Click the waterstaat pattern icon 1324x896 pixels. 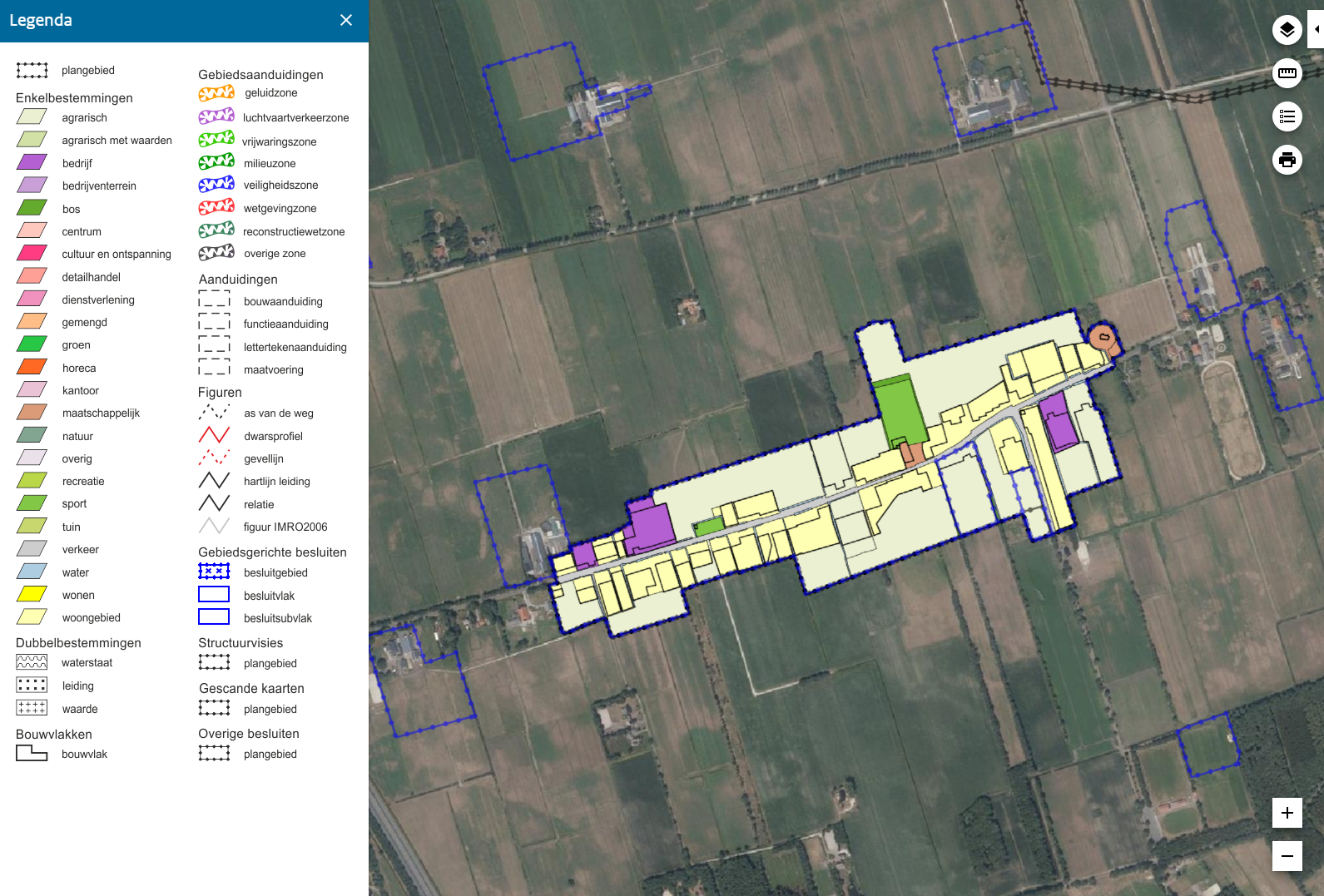[x=32, y=662]
